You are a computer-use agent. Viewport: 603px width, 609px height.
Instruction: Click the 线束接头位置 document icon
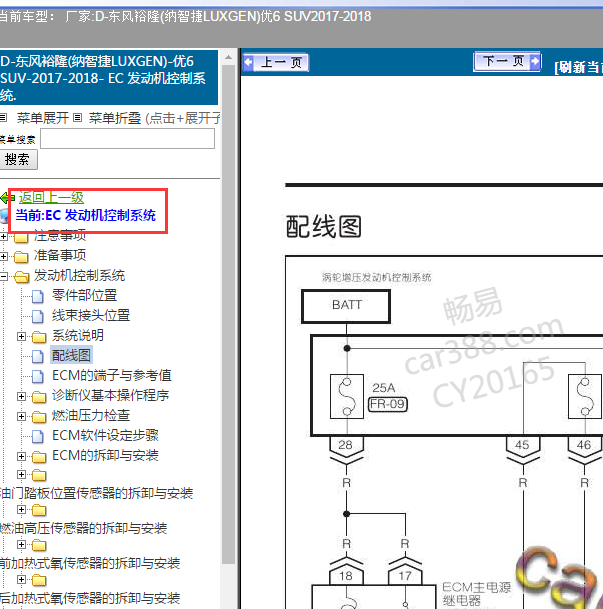[x=38, y=317]
